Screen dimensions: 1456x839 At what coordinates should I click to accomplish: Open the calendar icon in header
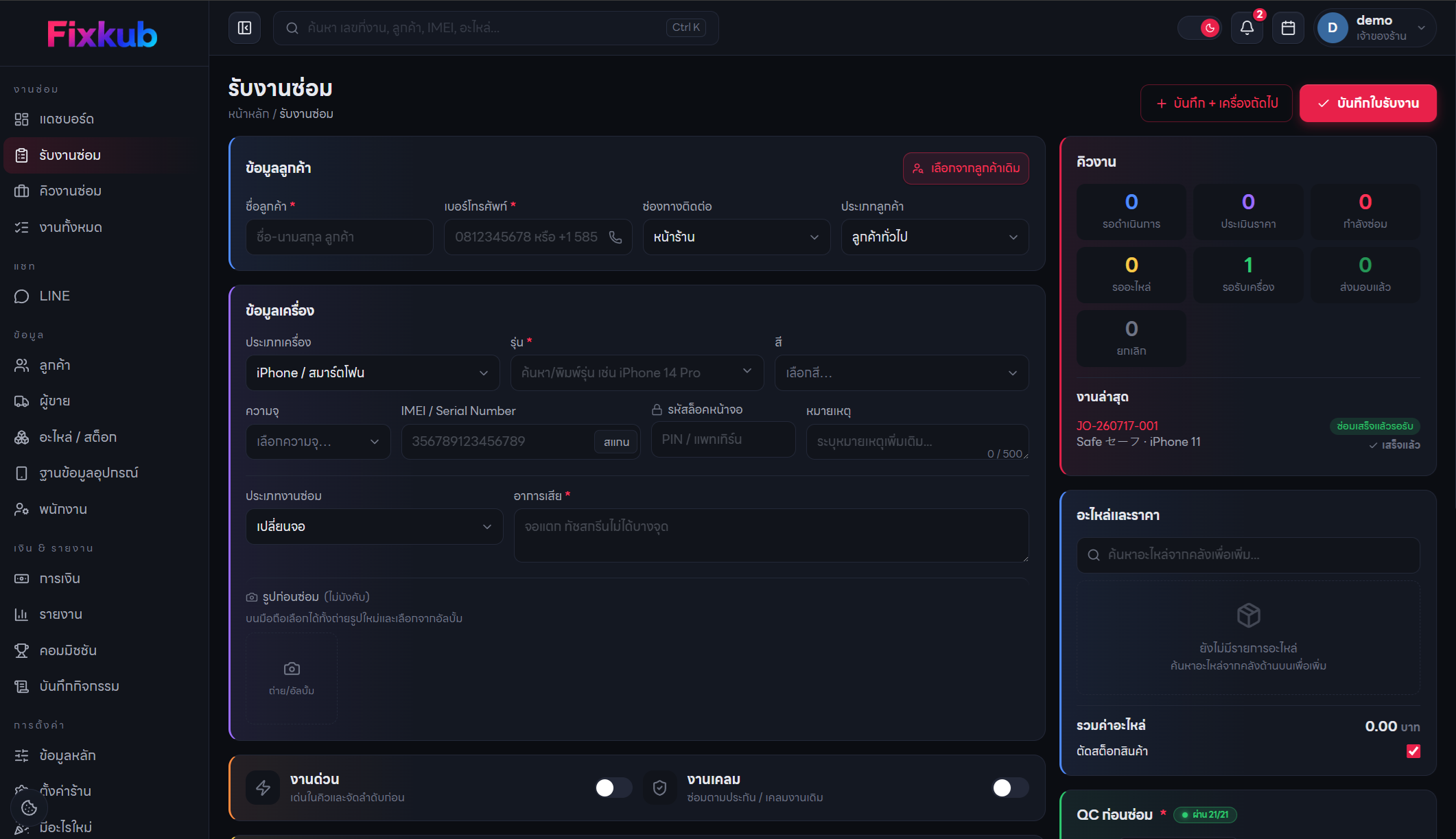click(x=1288, y=28)
